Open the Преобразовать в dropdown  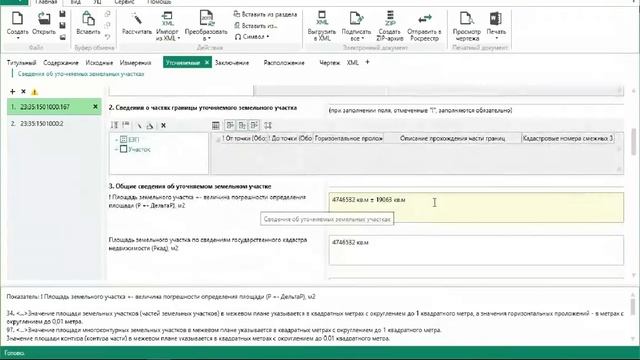(209, 38)
